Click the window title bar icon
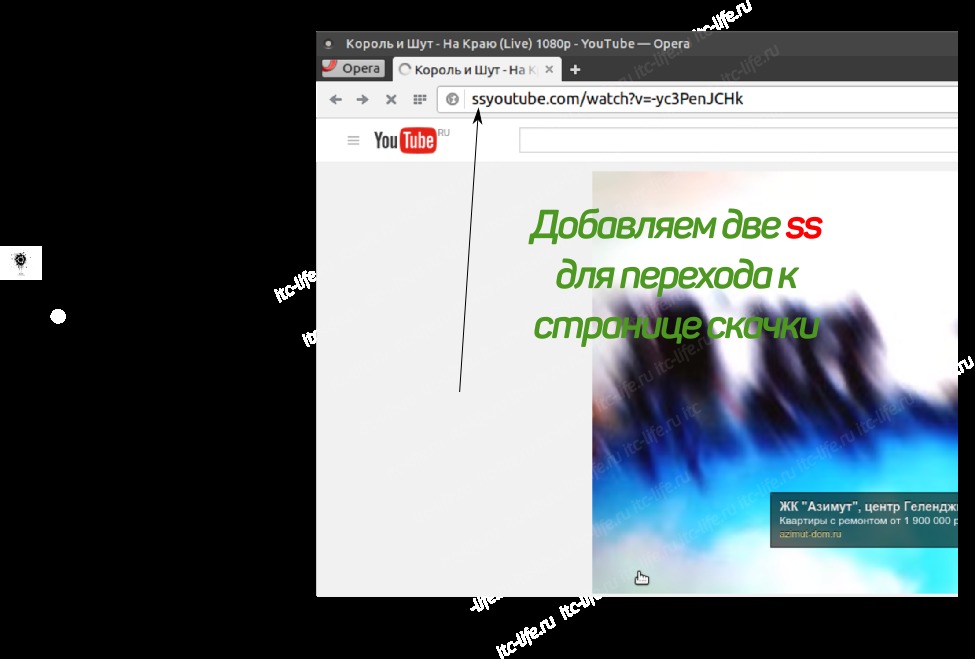975x659 pixels. click(x=328, y=44)
